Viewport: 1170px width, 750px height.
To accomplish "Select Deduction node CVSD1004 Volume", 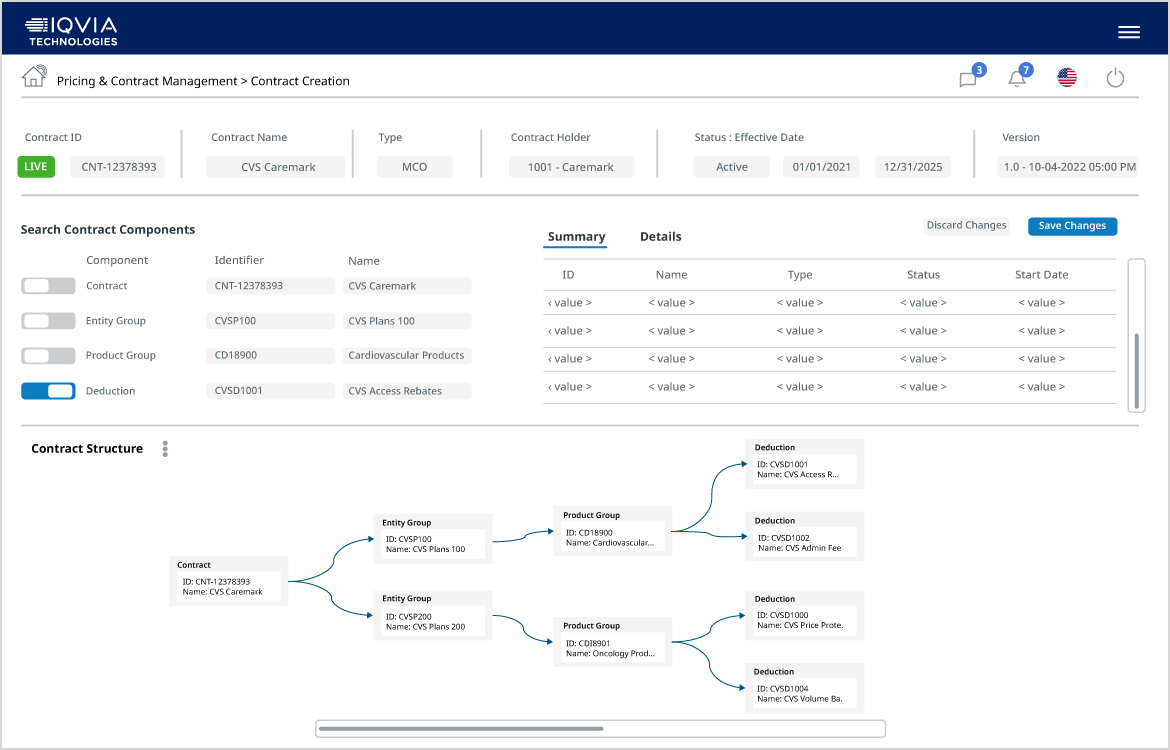I will click(x=804, y=687).
